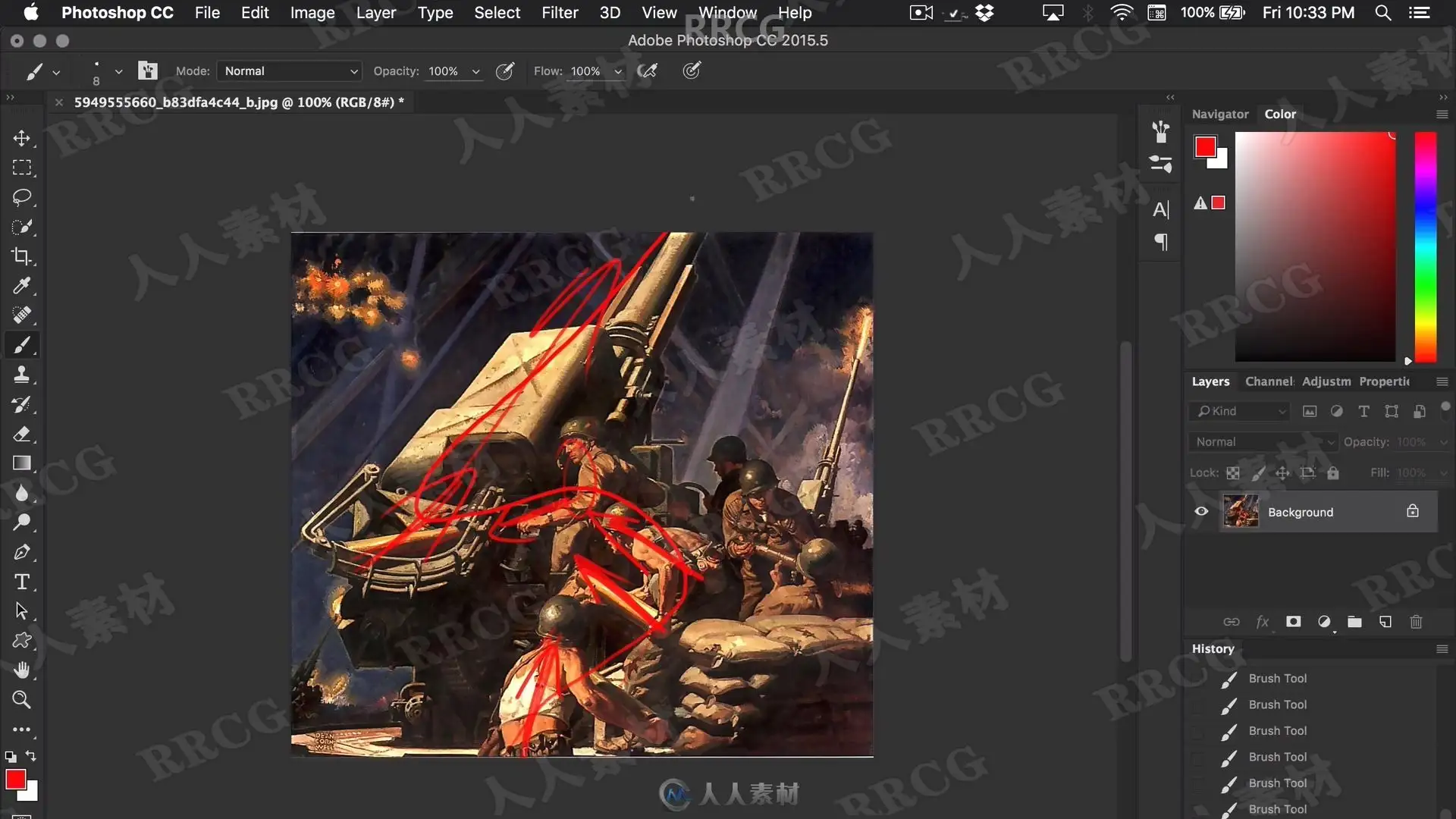
Task: Click the foreground swatch in Color panel
Action: point(1205,146)
